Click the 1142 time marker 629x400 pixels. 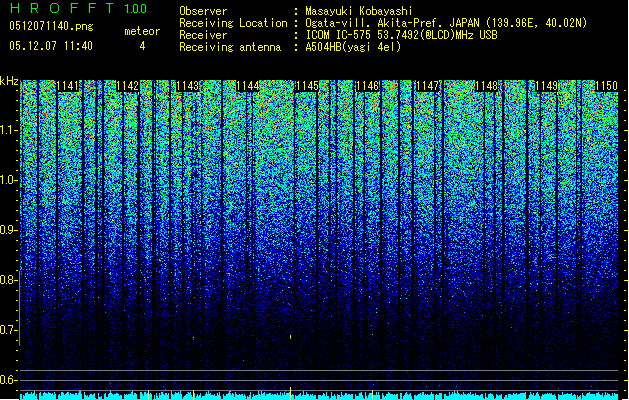[x=128, y=86]
